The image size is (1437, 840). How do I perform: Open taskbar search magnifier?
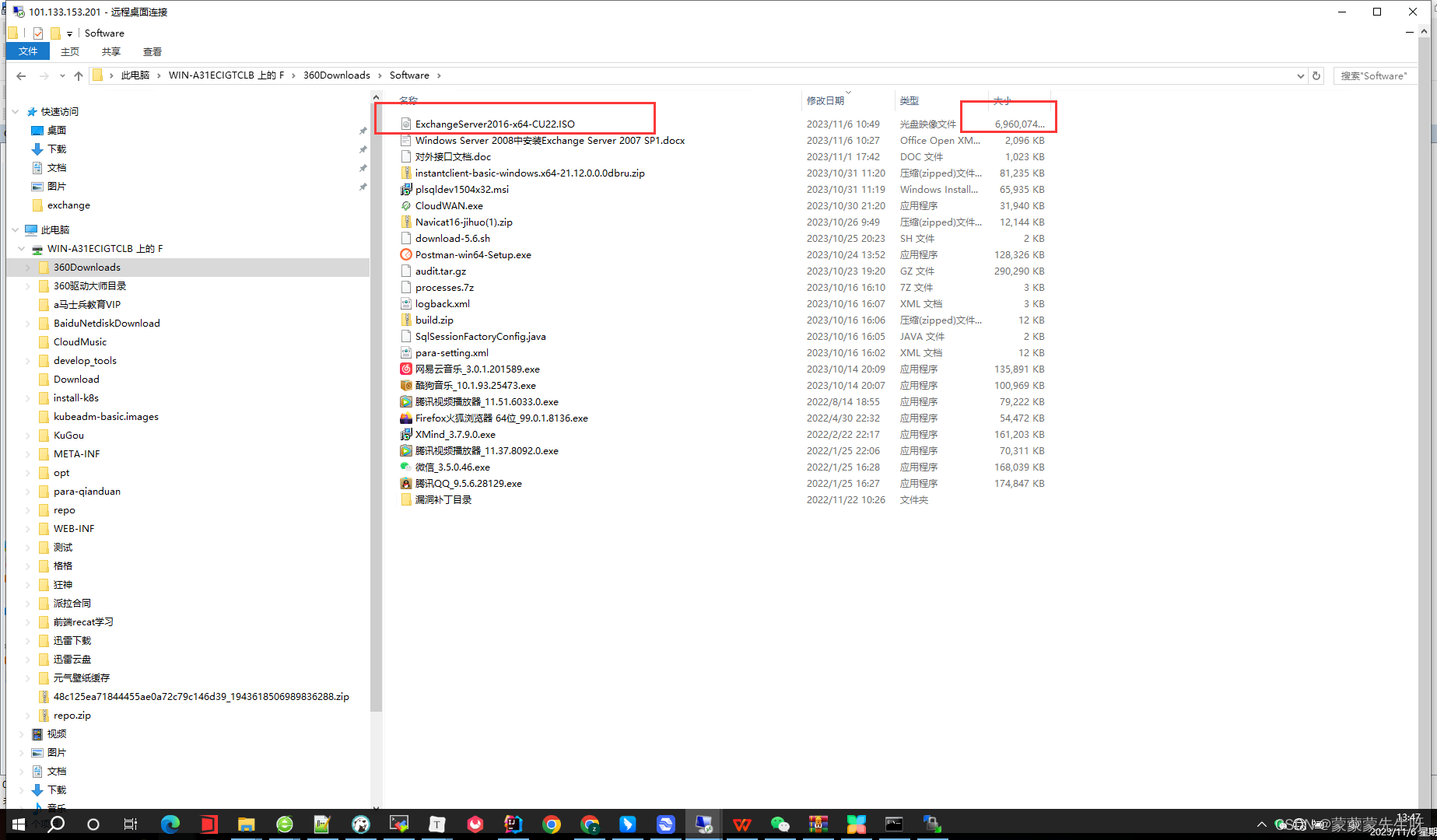56,824
